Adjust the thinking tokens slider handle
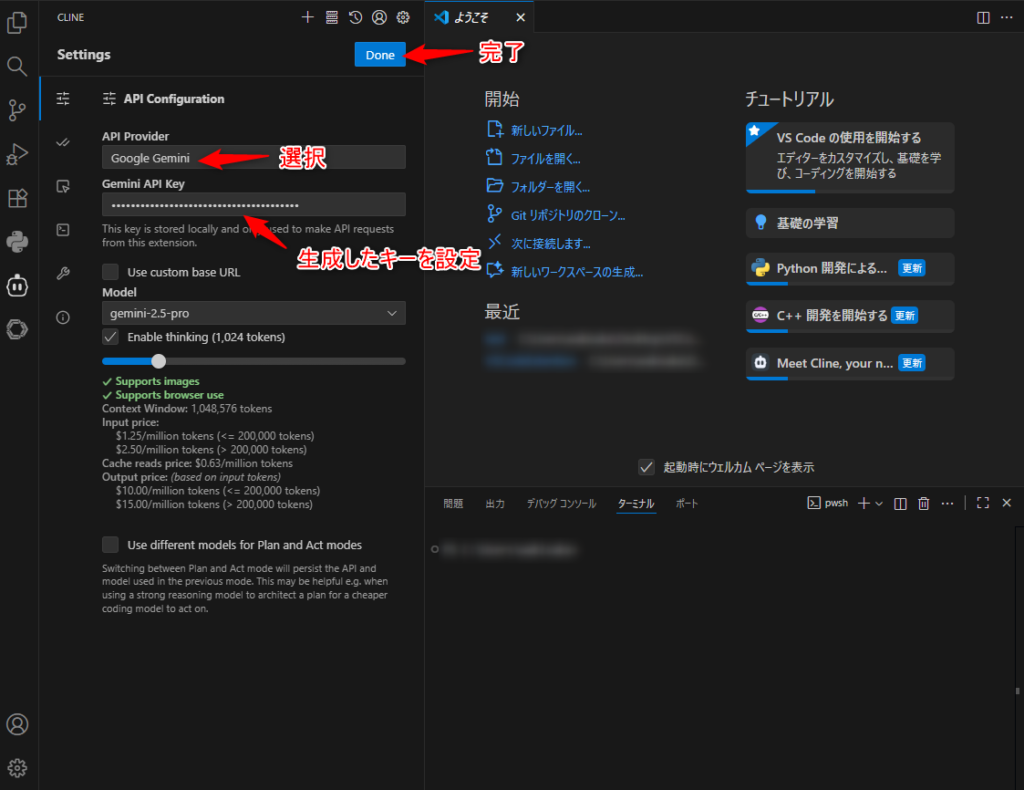The image size is (1024, 790). [x=158, y=361]
